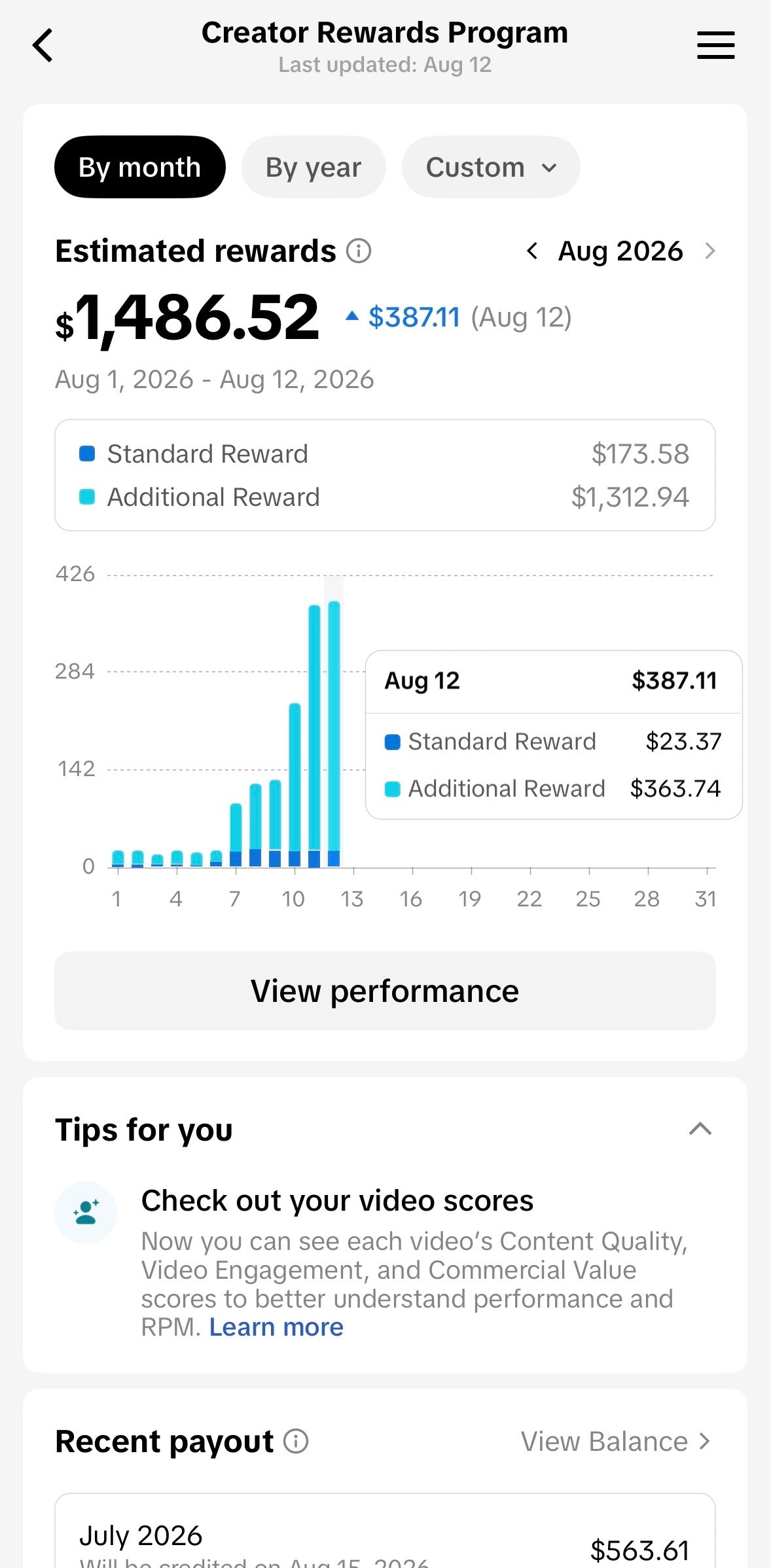
Task: Select the Aug 11 chart bar
Action: 314,736
